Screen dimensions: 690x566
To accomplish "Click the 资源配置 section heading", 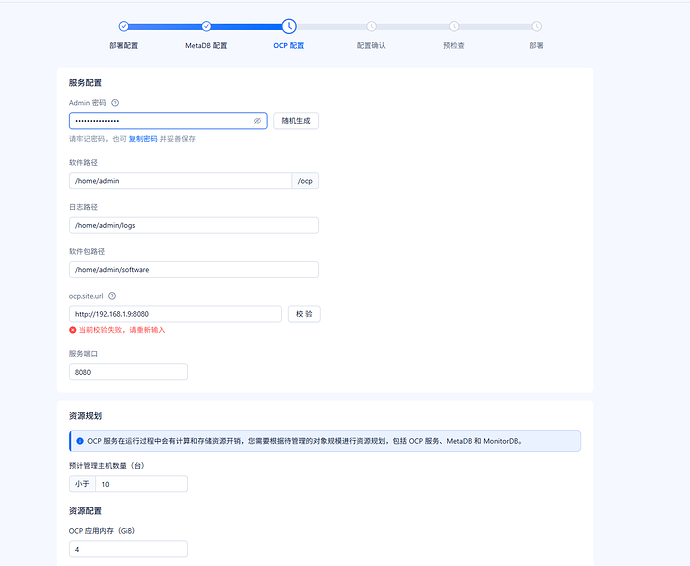I will pos(85,511).
